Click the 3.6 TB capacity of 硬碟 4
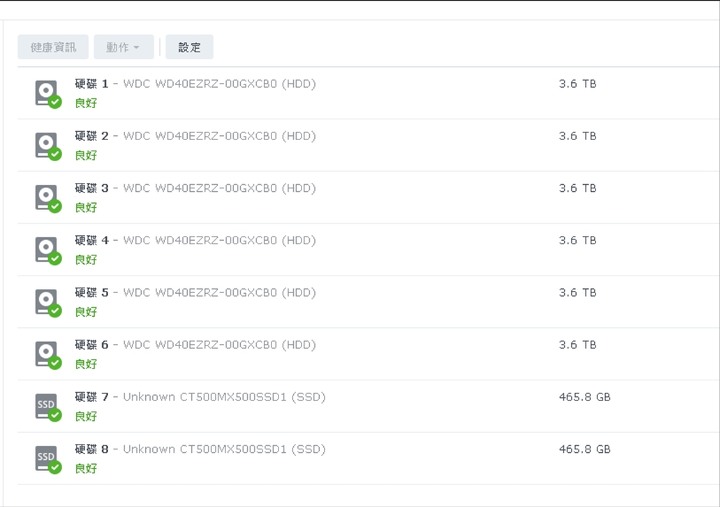 (577, 240)
